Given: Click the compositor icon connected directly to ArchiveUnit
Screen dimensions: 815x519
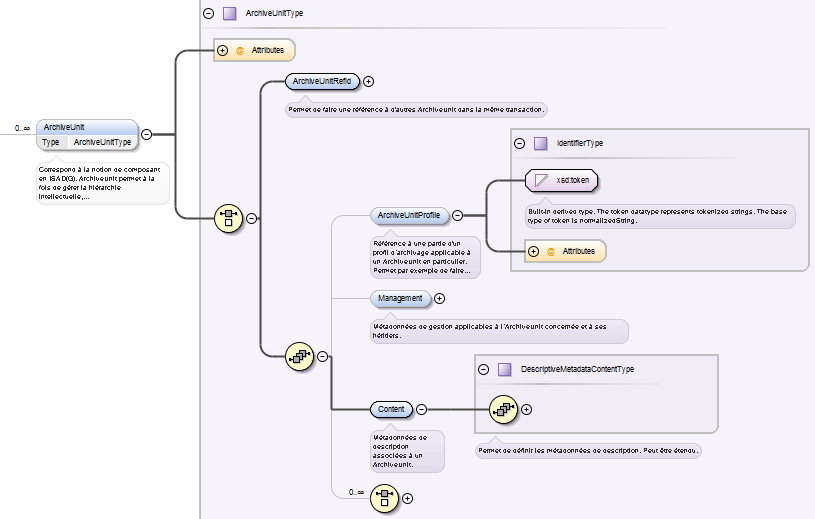Looking at the screenshot, I should pos(229,217).
